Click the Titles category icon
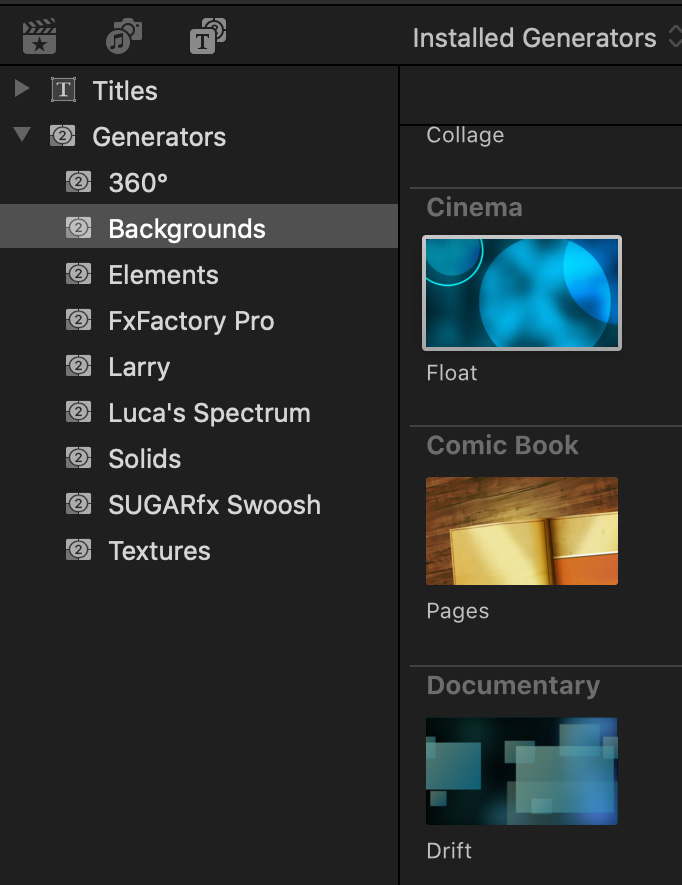682x885 pixels. (63, 91)
